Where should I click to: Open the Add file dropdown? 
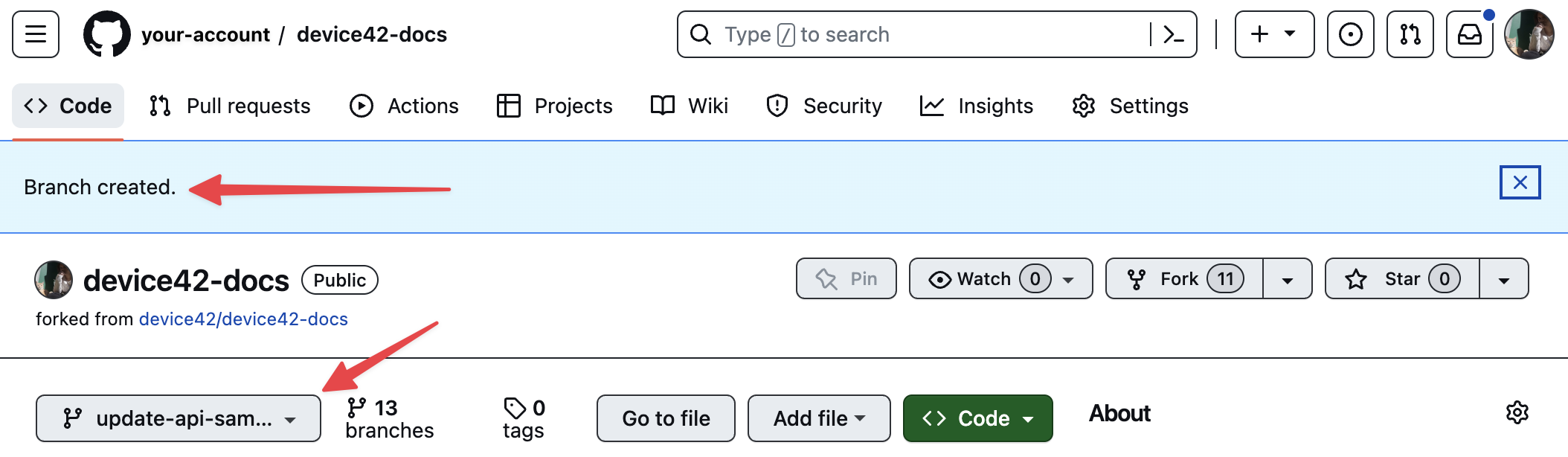coord(818,418)
